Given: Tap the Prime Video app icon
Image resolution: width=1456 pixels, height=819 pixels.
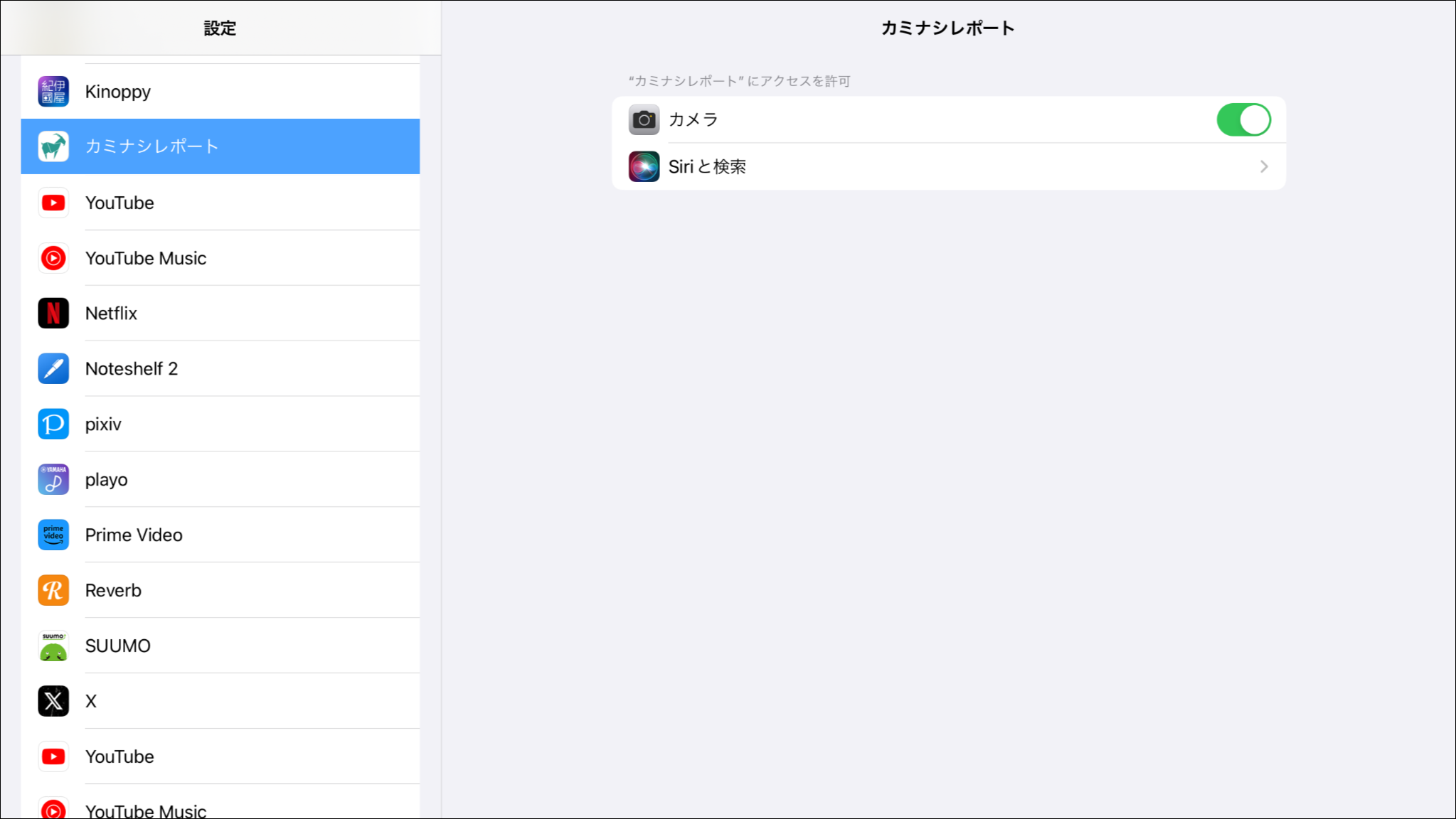Looking at the screenshot, I should (x=53, y=535).
